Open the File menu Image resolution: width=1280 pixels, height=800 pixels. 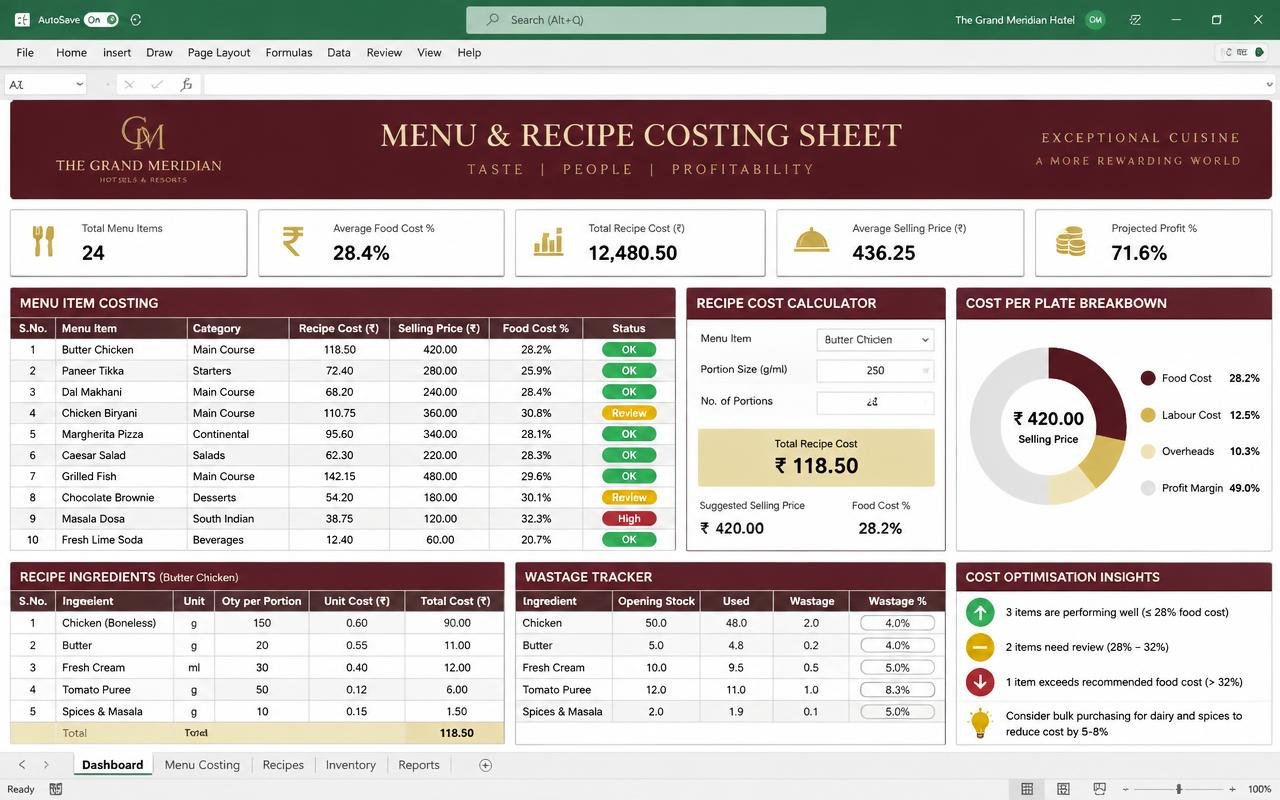click(x=25, y=52)
